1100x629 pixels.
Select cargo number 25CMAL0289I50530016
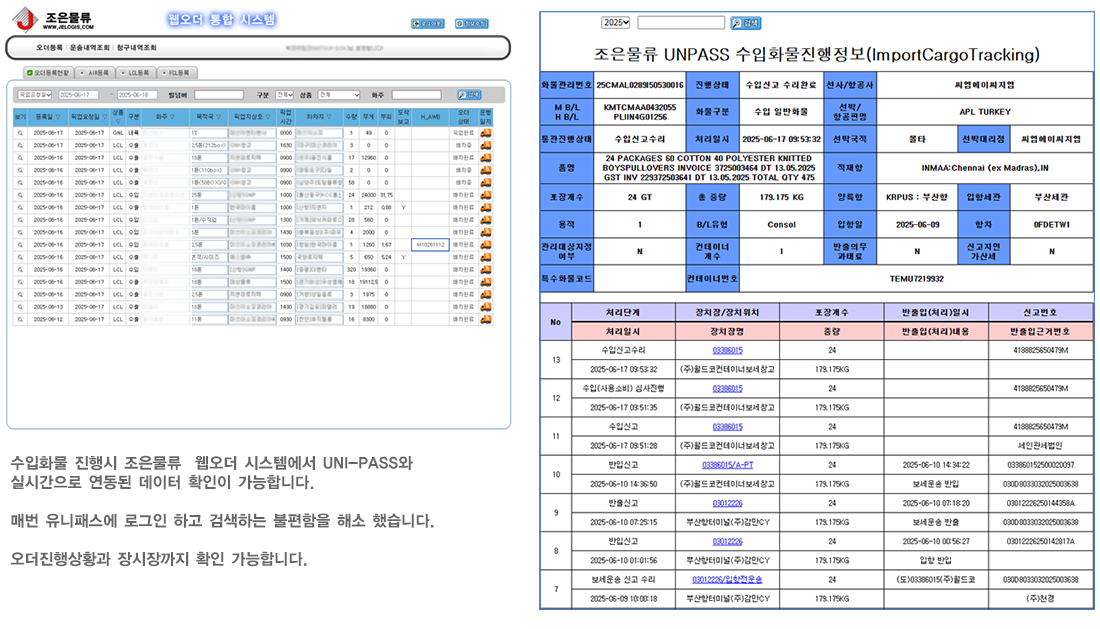(x=640, y=85)
